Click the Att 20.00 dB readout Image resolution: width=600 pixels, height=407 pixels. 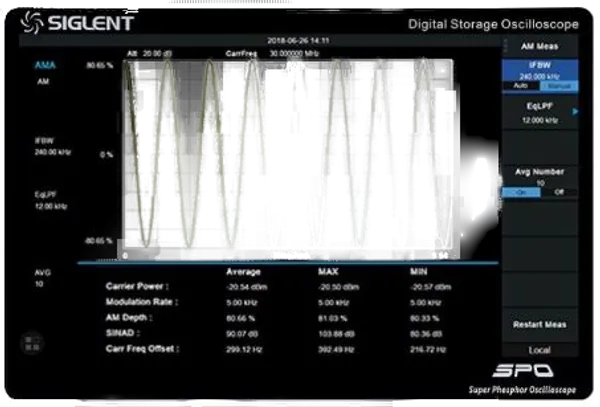click(x=149, y=54)
